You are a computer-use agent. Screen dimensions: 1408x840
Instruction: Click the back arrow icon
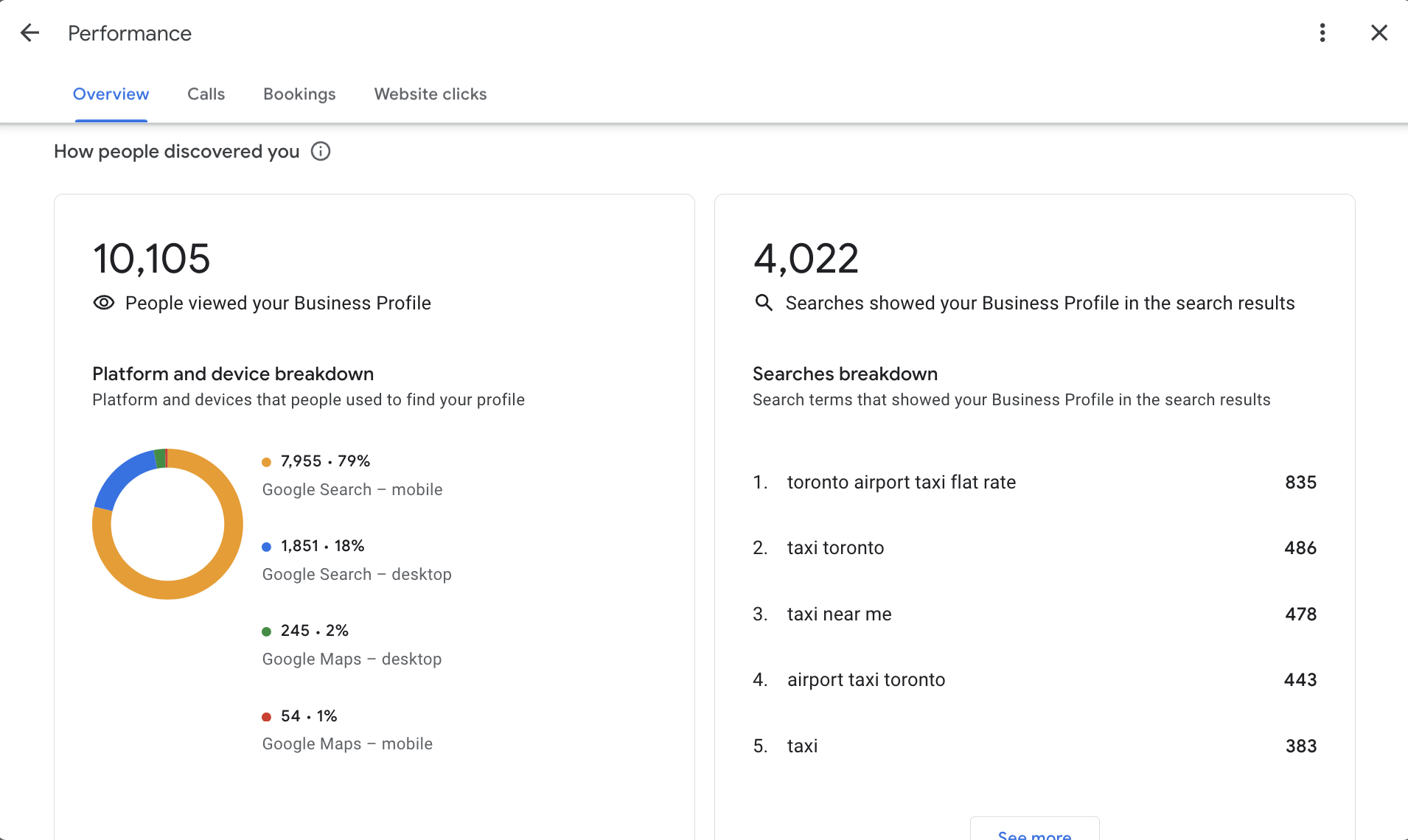[x=29, y=33]
